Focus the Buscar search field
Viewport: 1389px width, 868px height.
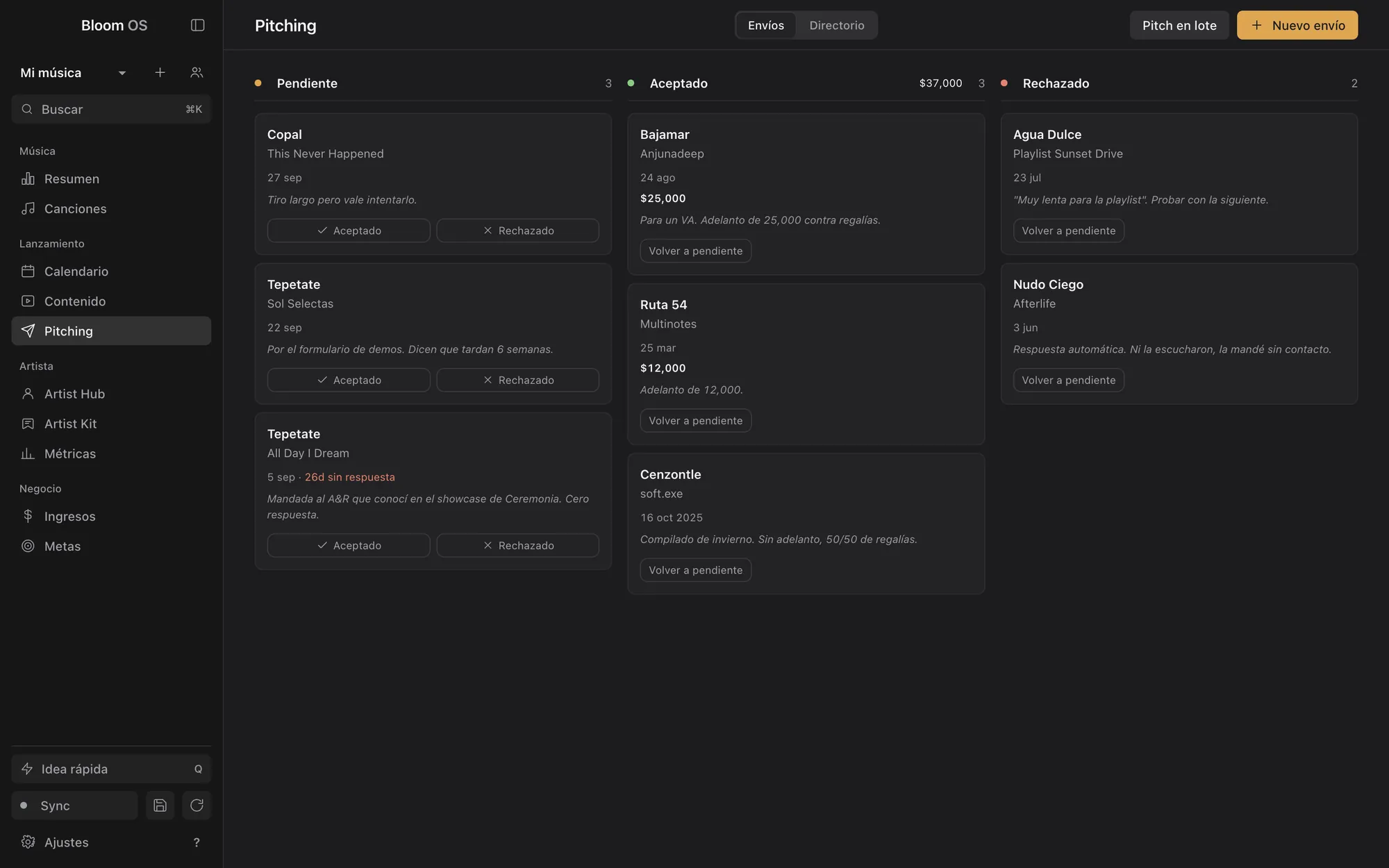(111, 109)
